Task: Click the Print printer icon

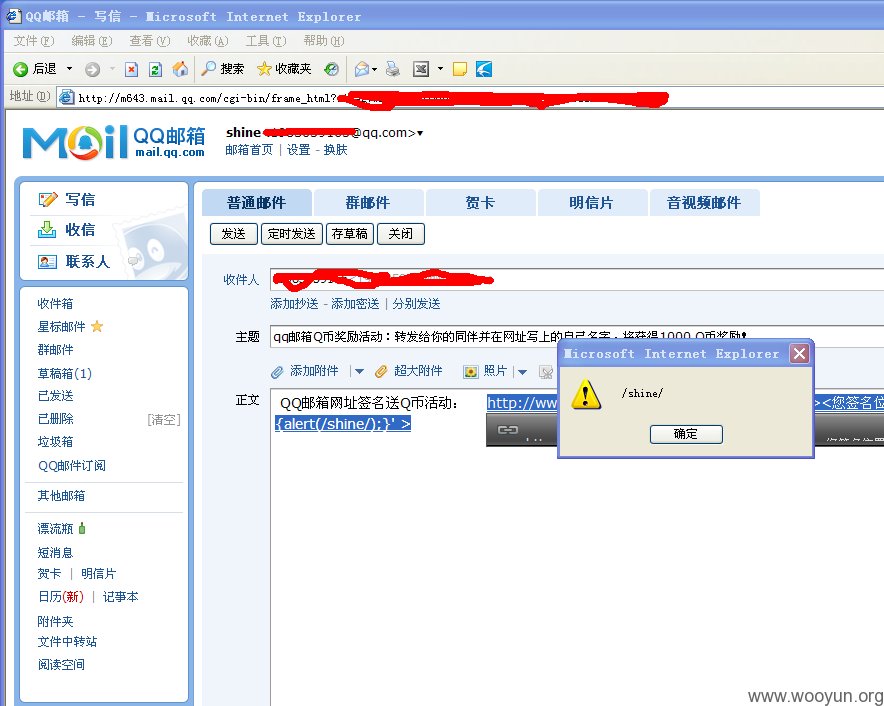Action: [392, 69]
